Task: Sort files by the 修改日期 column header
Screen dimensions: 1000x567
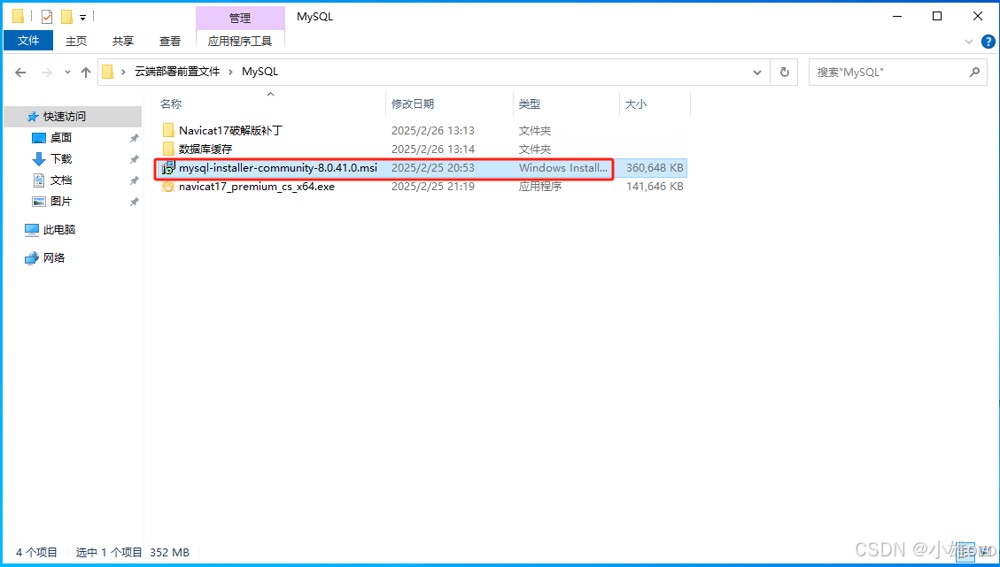Action: pyautogui.click(x=413, y=104)
